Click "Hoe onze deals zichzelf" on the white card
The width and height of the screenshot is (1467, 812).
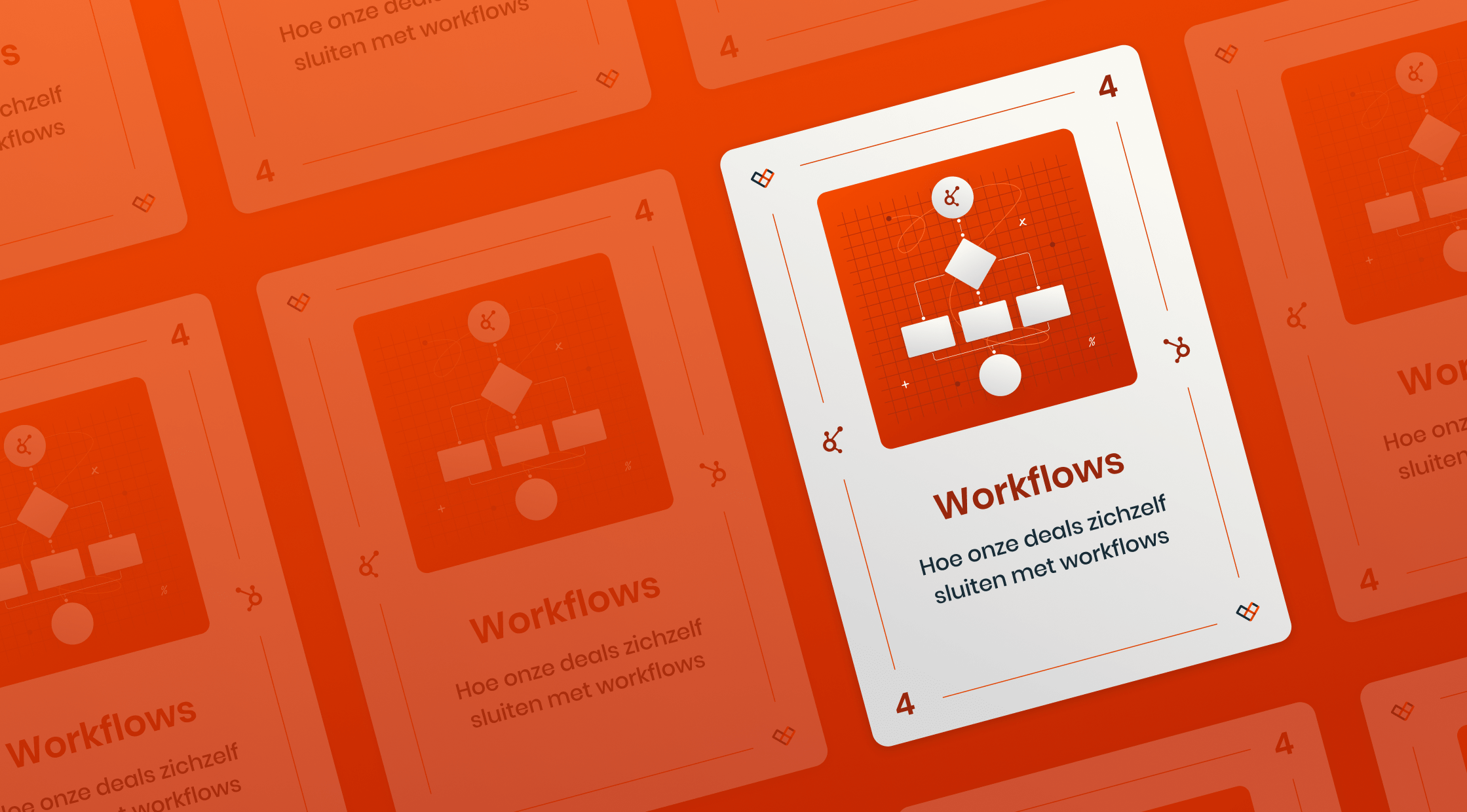(x=1042, y=534)
